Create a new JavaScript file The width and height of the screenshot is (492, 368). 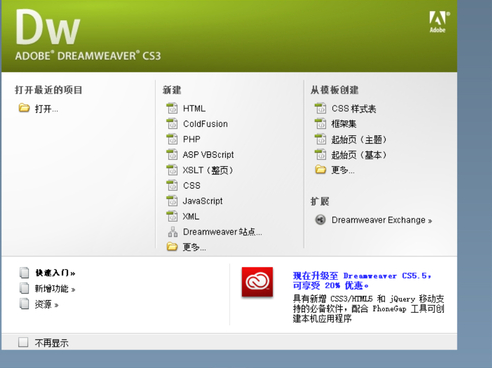(203, 201)
